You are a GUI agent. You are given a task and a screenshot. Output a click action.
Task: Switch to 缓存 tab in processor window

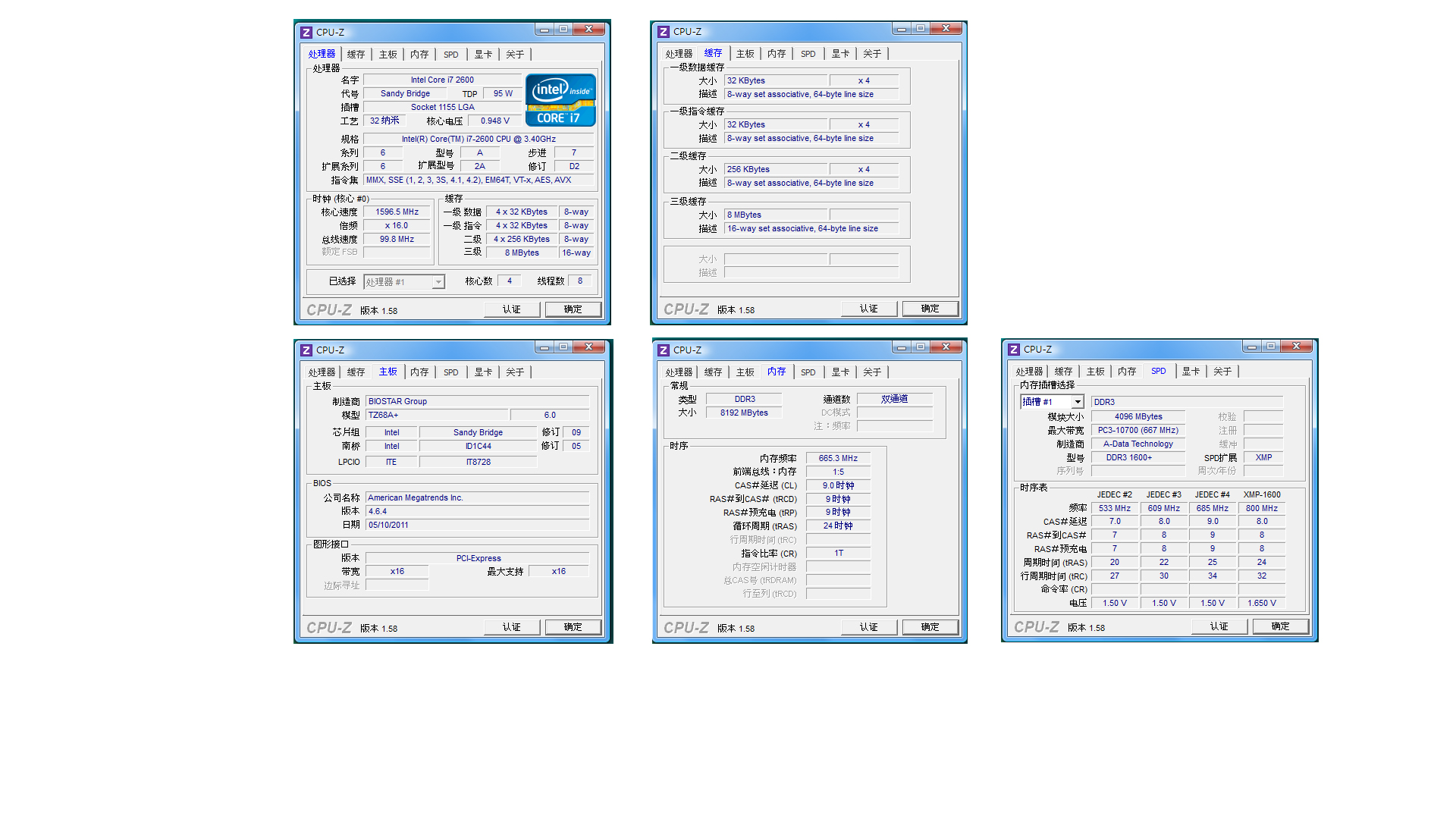click(356, 55)
